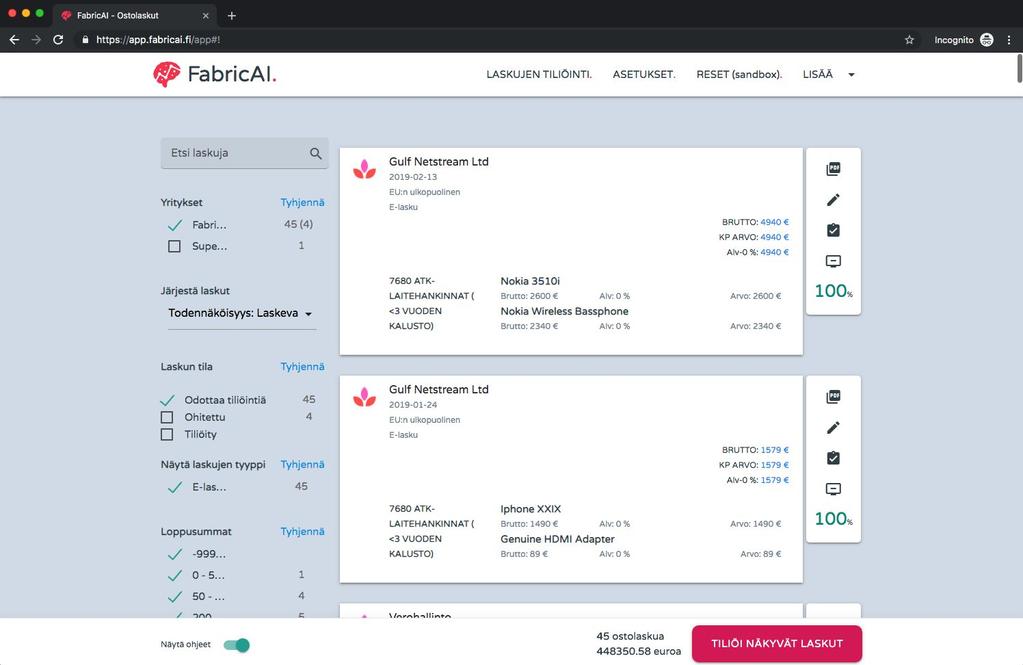Click the site padlock icon
This screenshot has height=665, width=1023.
(85, 40)
